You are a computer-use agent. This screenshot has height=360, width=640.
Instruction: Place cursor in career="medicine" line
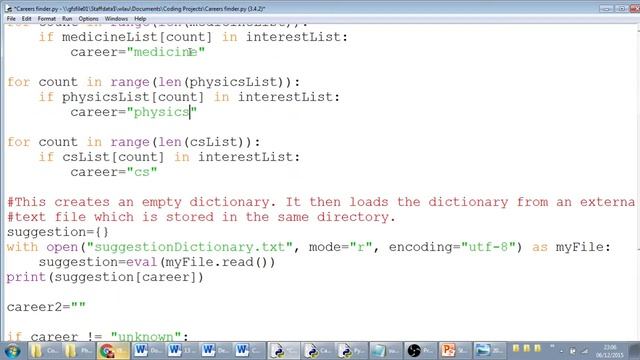point(138,52)
